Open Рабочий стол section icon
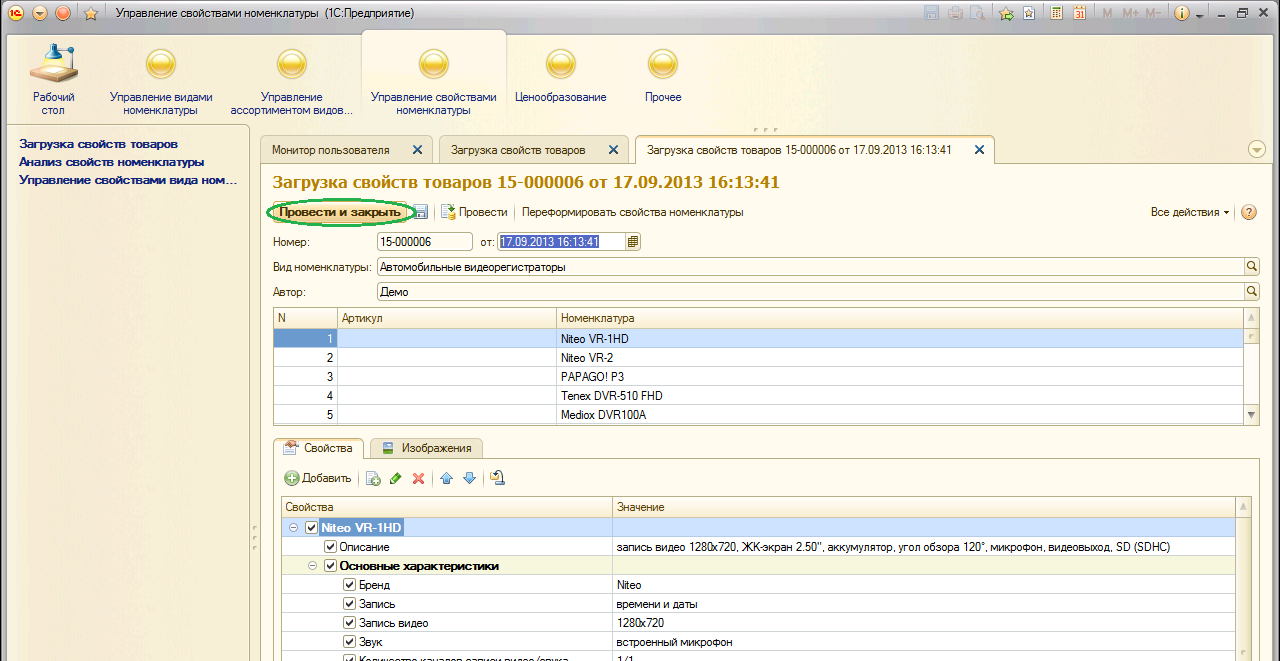1280x661 pixels. click(x=53, y=66)
